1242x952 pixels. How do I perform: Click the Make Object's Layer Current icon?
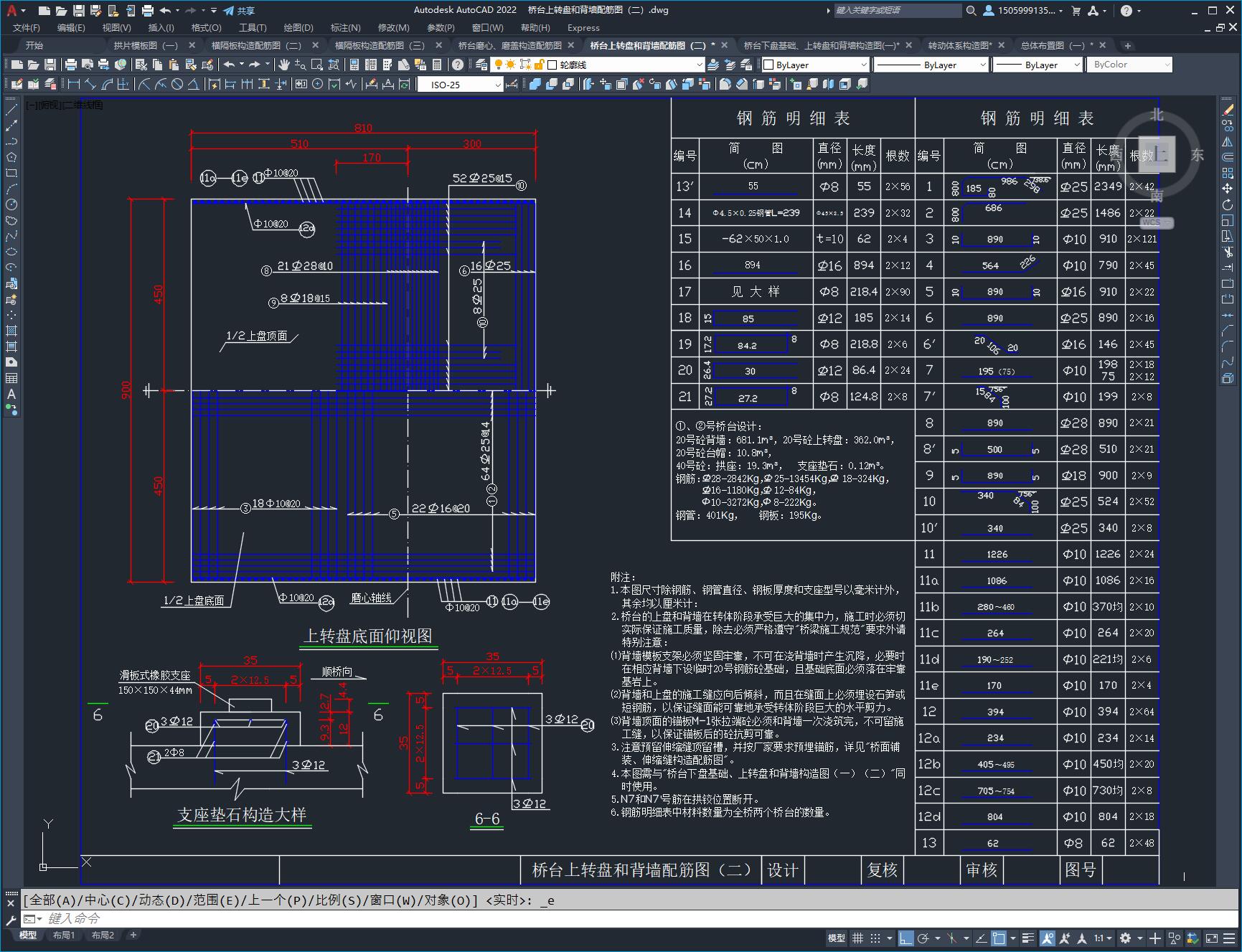713,65
